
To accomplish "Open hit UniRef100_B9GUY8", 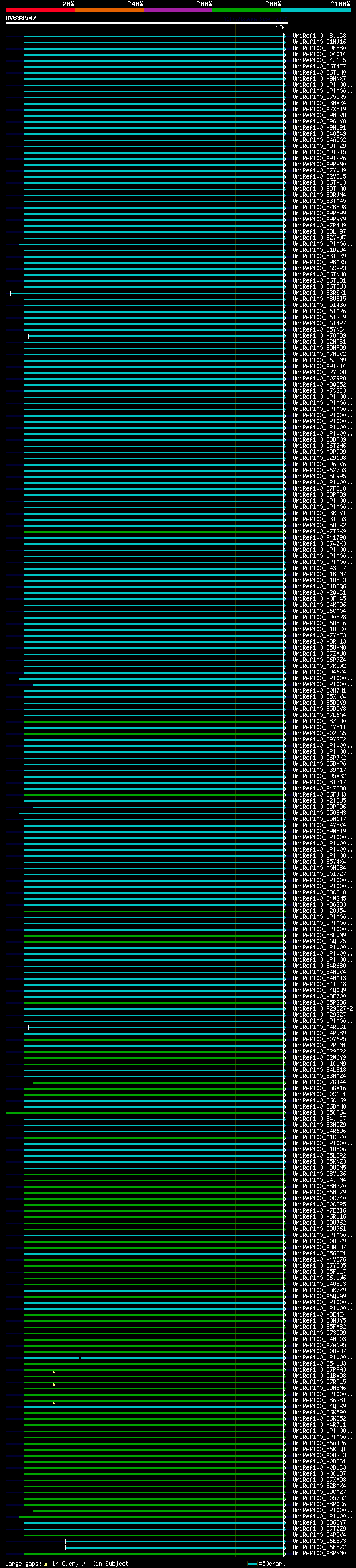I will point(319,122).
